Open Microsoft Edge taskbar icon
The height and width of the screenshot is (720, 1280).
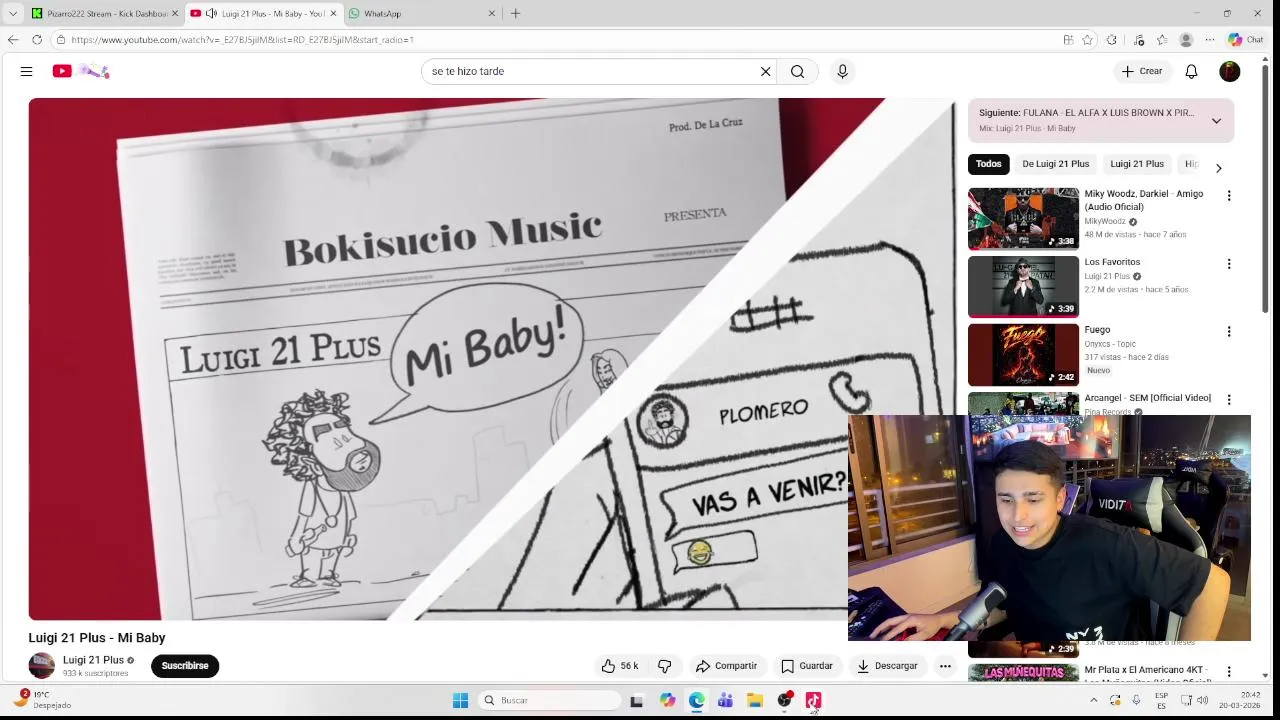(696, 700)
